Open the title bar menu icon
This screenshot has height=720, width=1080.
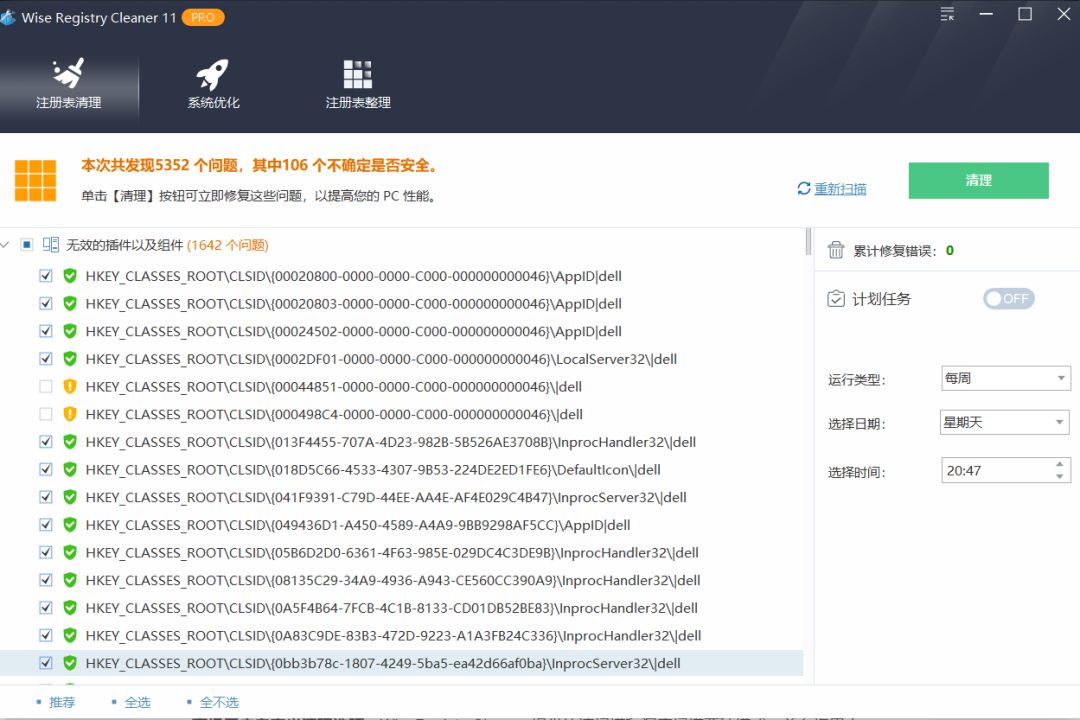(947, 14)
